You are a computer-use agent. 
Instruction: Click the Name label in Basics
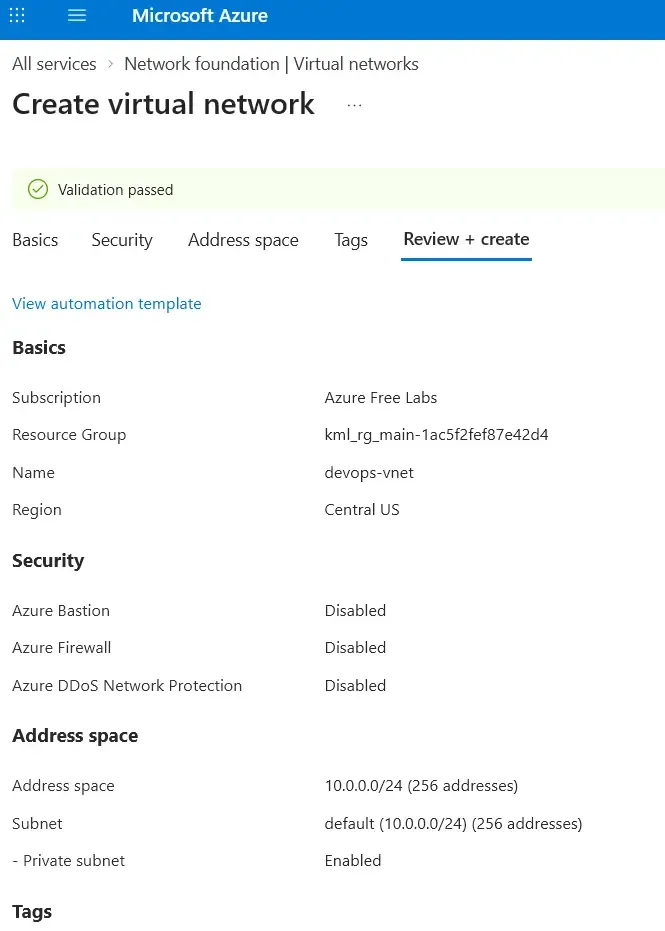pyautogui.click(x=33, y=473)
